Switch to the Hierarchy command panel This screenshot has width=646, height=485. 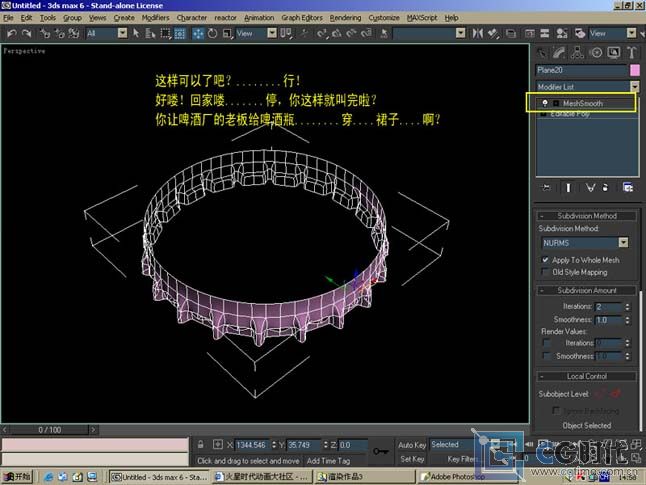click(577, 53)
